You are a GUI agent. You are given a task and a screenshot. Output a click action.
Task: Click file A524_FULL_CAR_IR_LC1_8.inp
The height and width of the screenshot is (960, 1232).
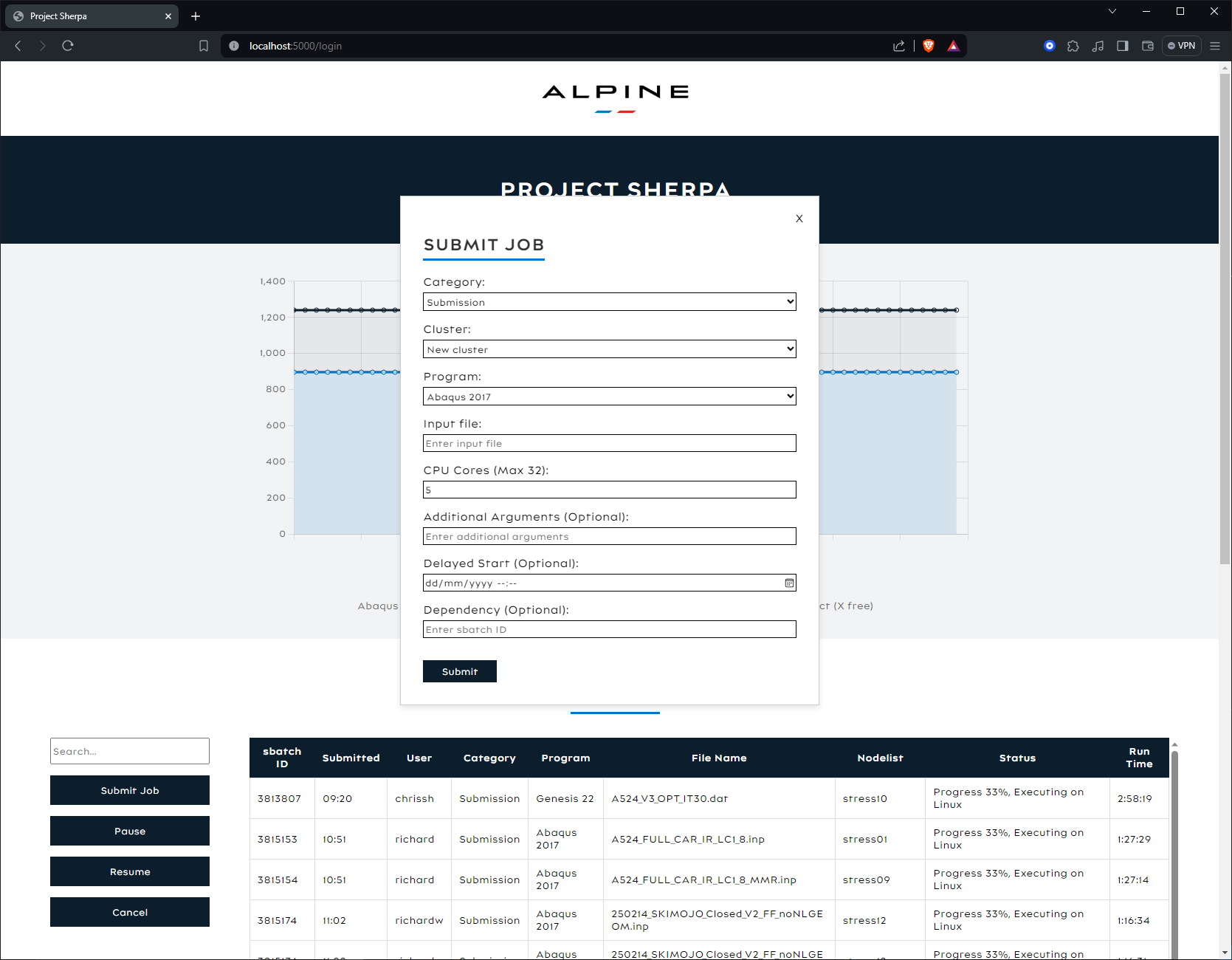tap(688, 839)
